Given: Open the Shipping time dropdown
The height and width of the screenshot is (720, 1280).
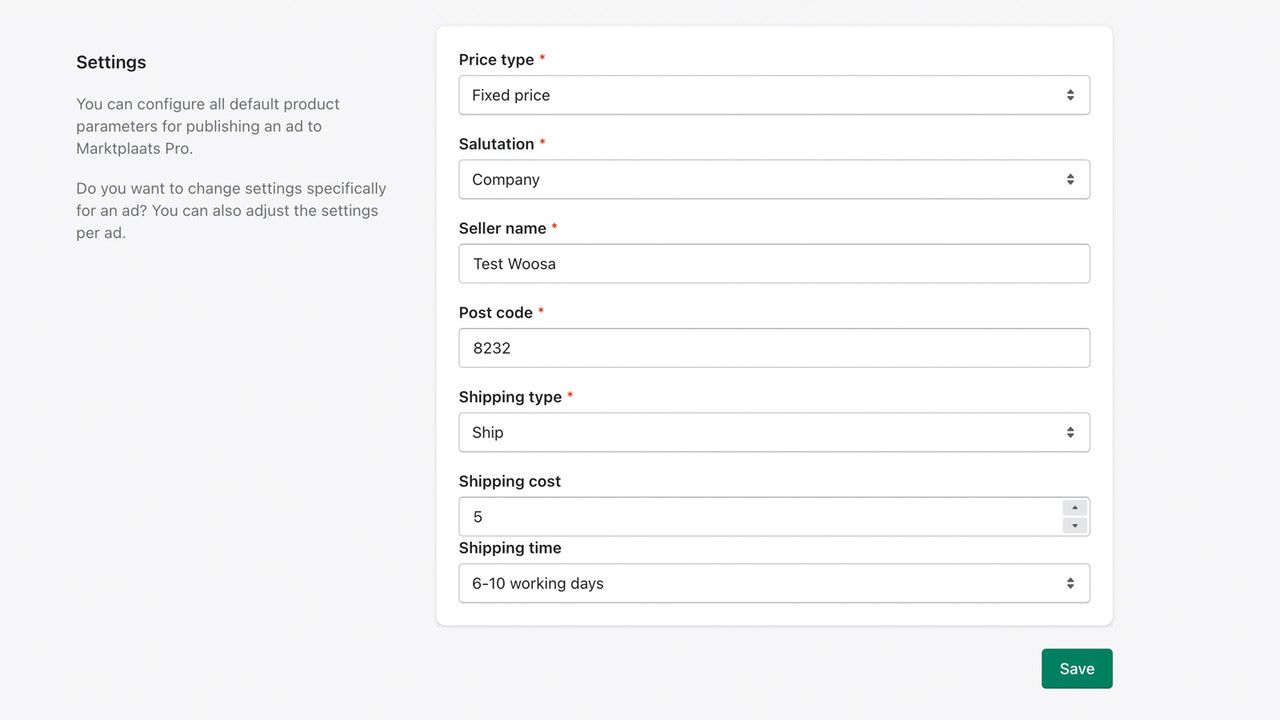Looking at the screenshot, I should click(x=774, y=583).
